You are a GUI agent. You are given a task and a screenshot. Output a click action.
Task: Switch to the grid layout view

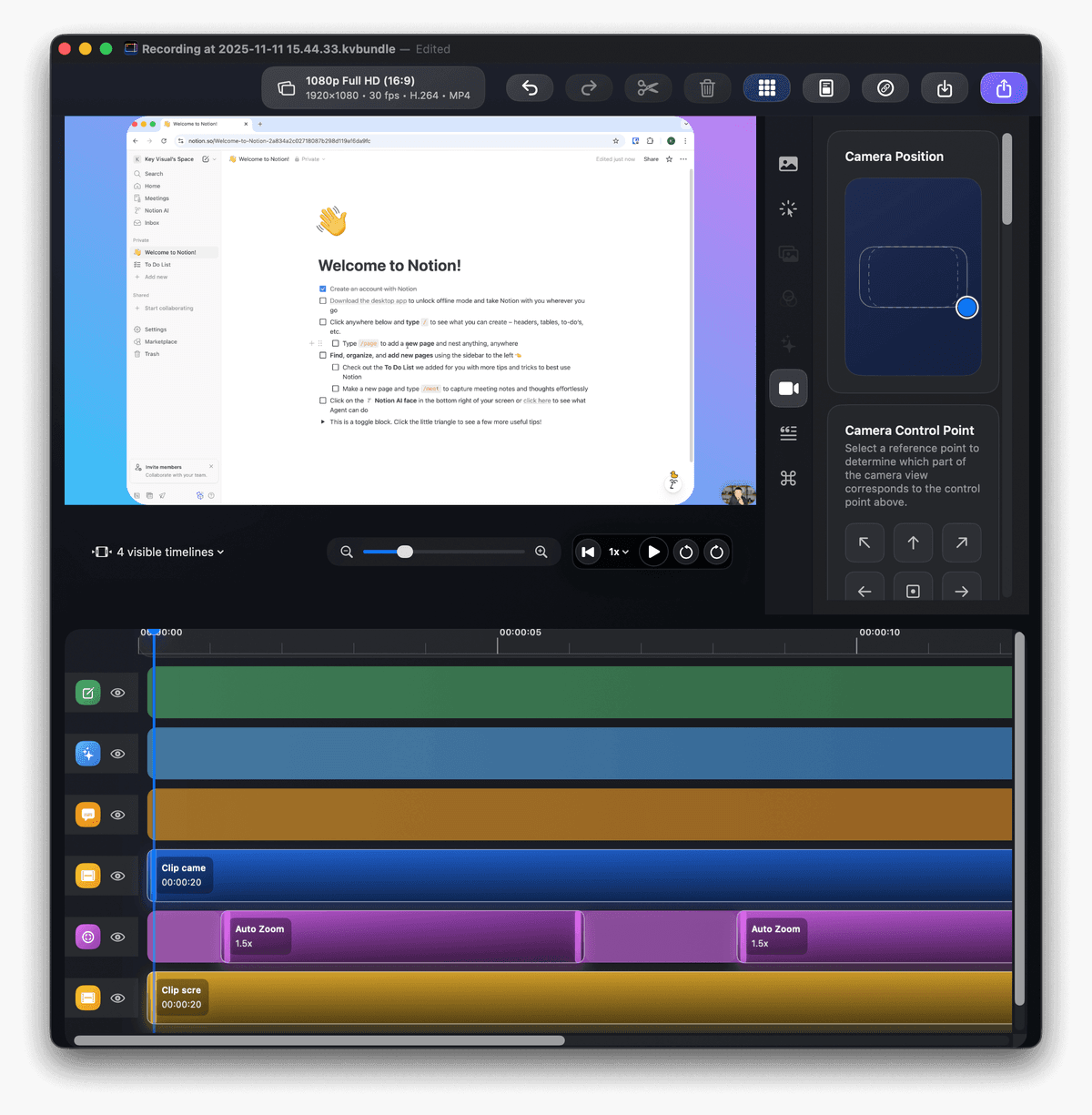(x=766, y=87)
